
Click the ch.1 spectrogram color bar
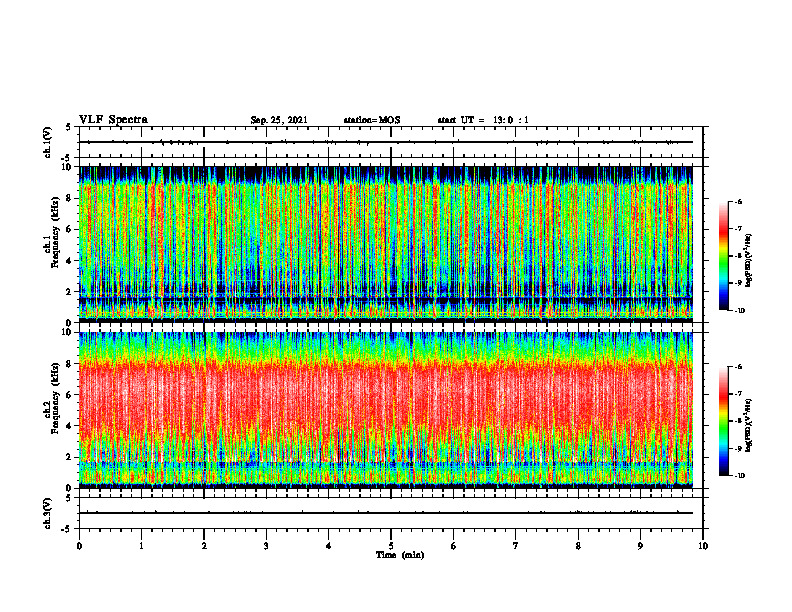click(723, 256)
